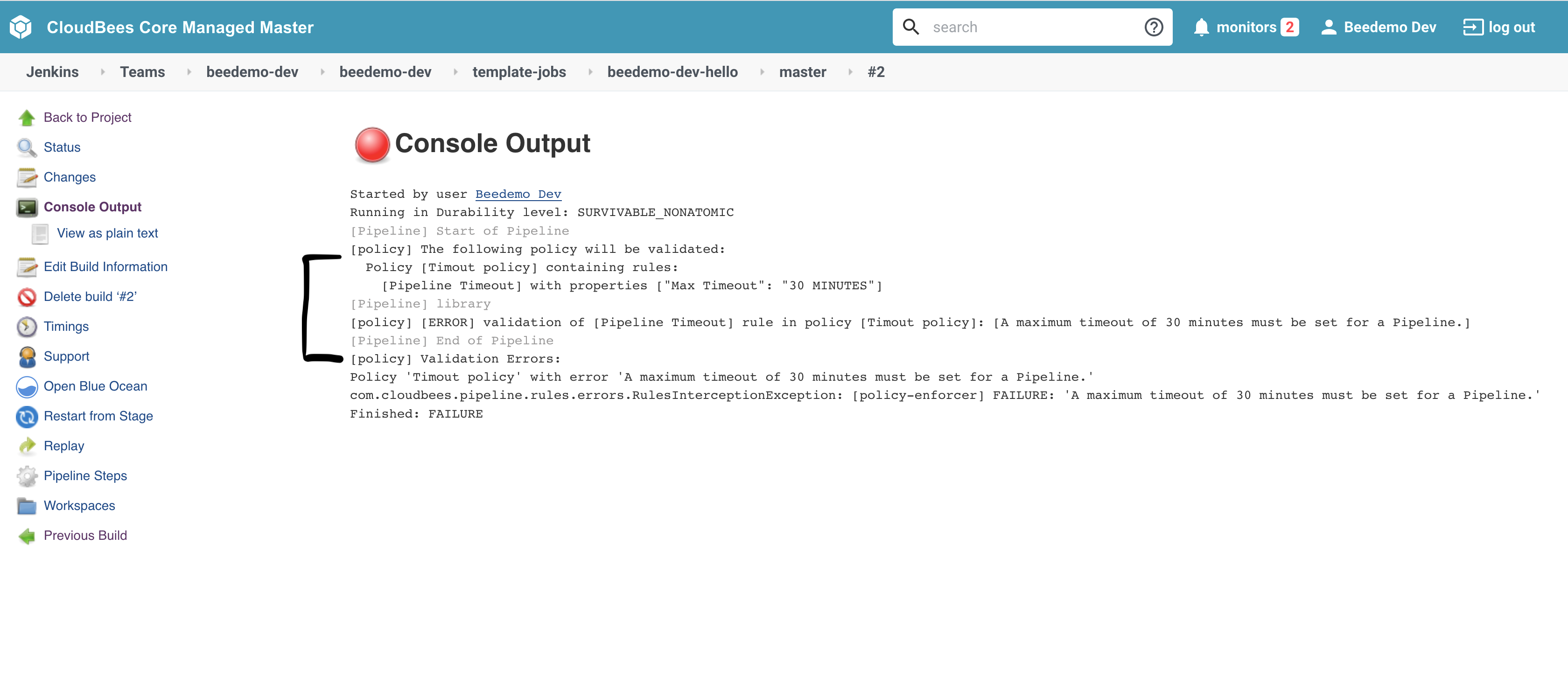Viewport: 1568px width, 684px height.
Task: Open Pipeline Steps link
Action: (85, 476)
